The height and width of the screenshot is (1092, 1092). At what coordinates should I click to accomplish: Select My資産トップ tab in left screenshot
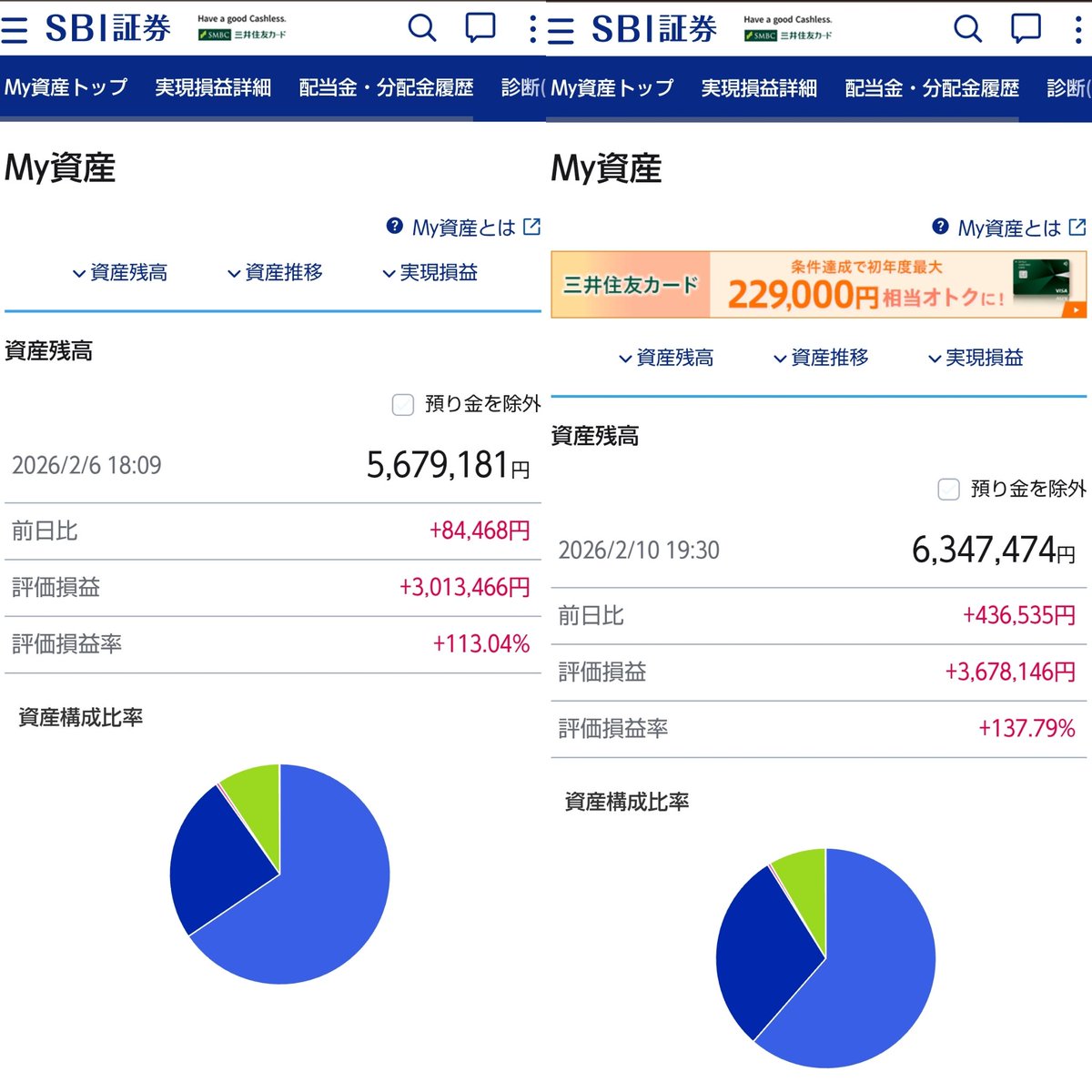pos(66,87)
